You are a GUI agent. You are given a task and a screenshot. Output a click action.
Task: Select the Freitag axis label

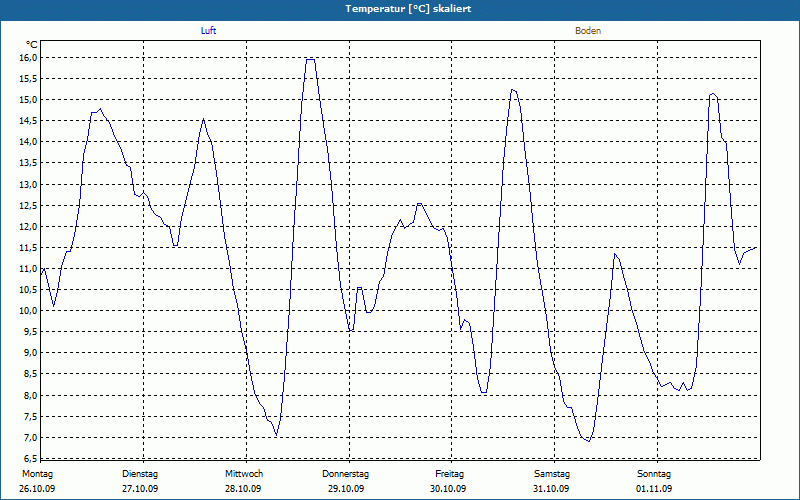(x=449, y=474)
